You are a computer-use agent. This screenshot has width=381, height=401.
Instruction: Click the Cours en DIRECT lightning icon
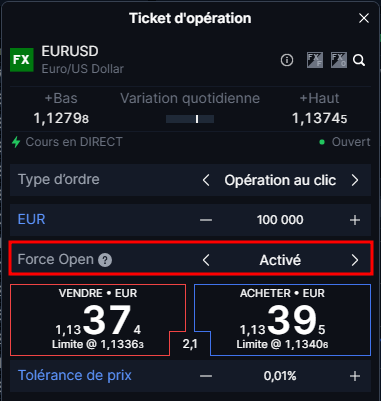pos(16,142)
